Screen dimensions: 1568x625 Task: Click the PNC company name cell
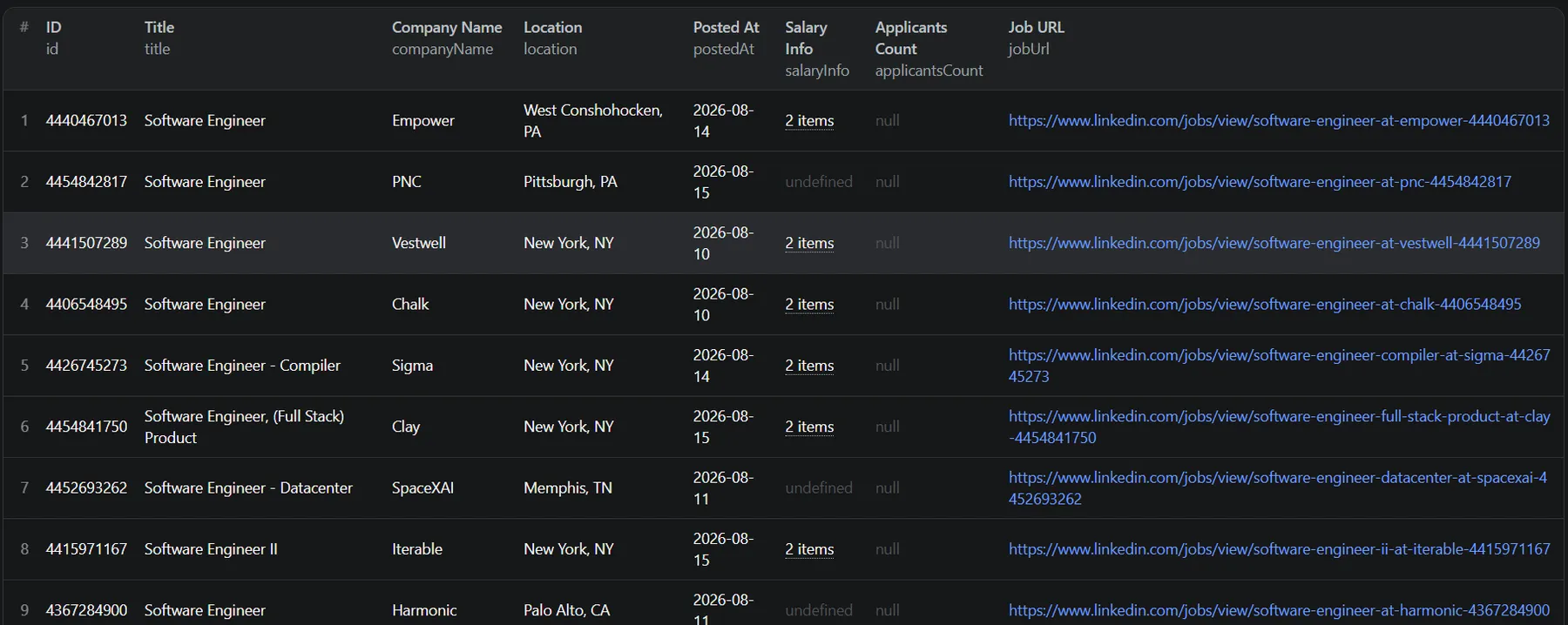pyautogui.click(x=407, y=181)
